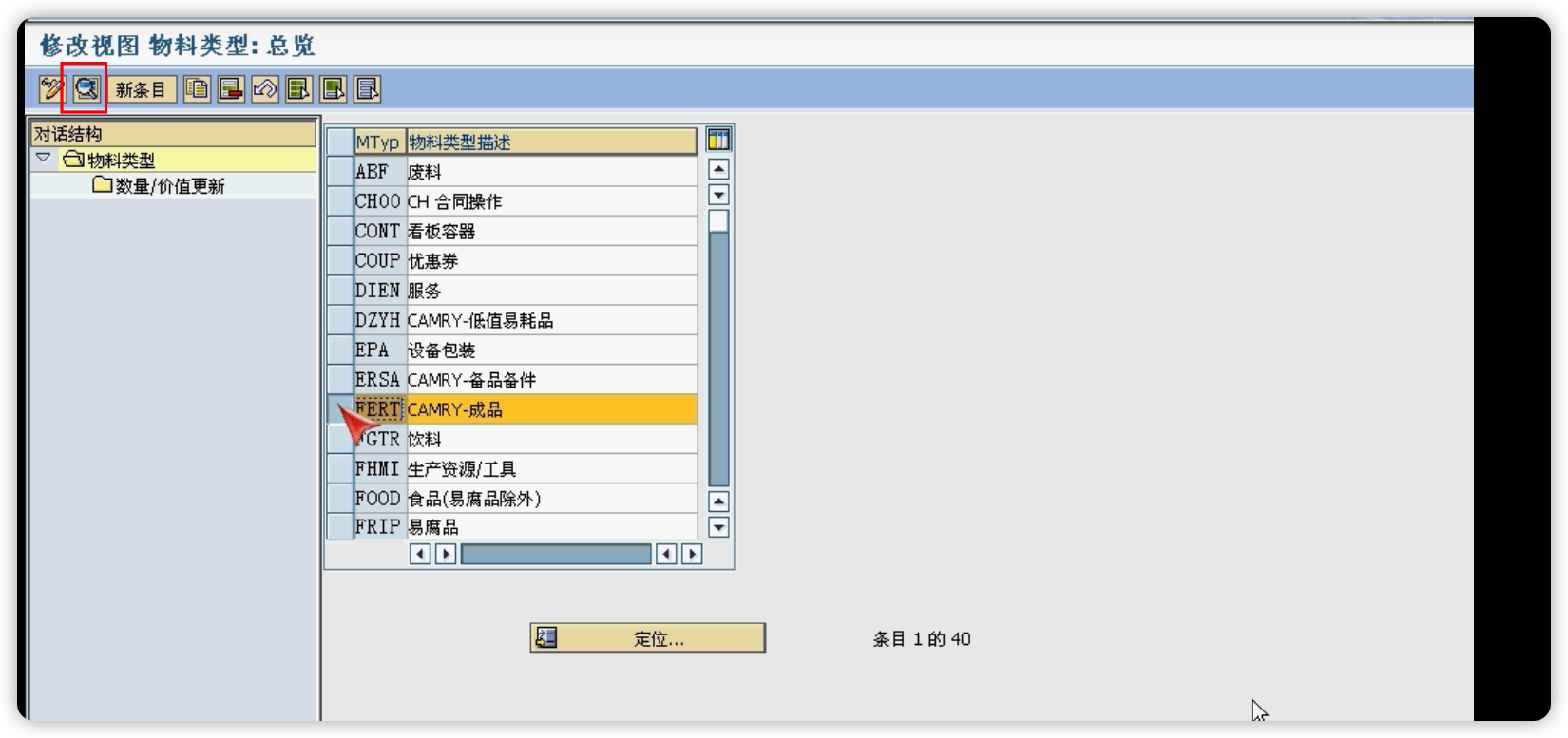Select the row marker for ABF
The image size is (1568, 738).
339,172
